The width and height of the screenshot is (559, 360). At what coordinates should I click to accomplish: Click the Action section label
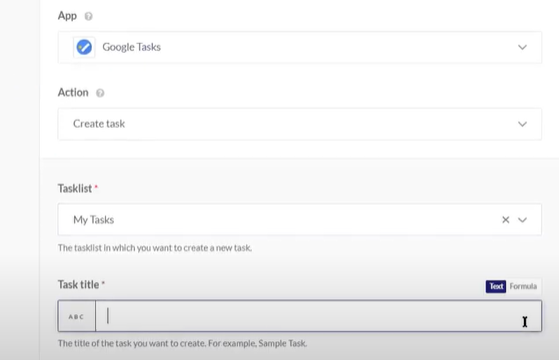point(73,92)
